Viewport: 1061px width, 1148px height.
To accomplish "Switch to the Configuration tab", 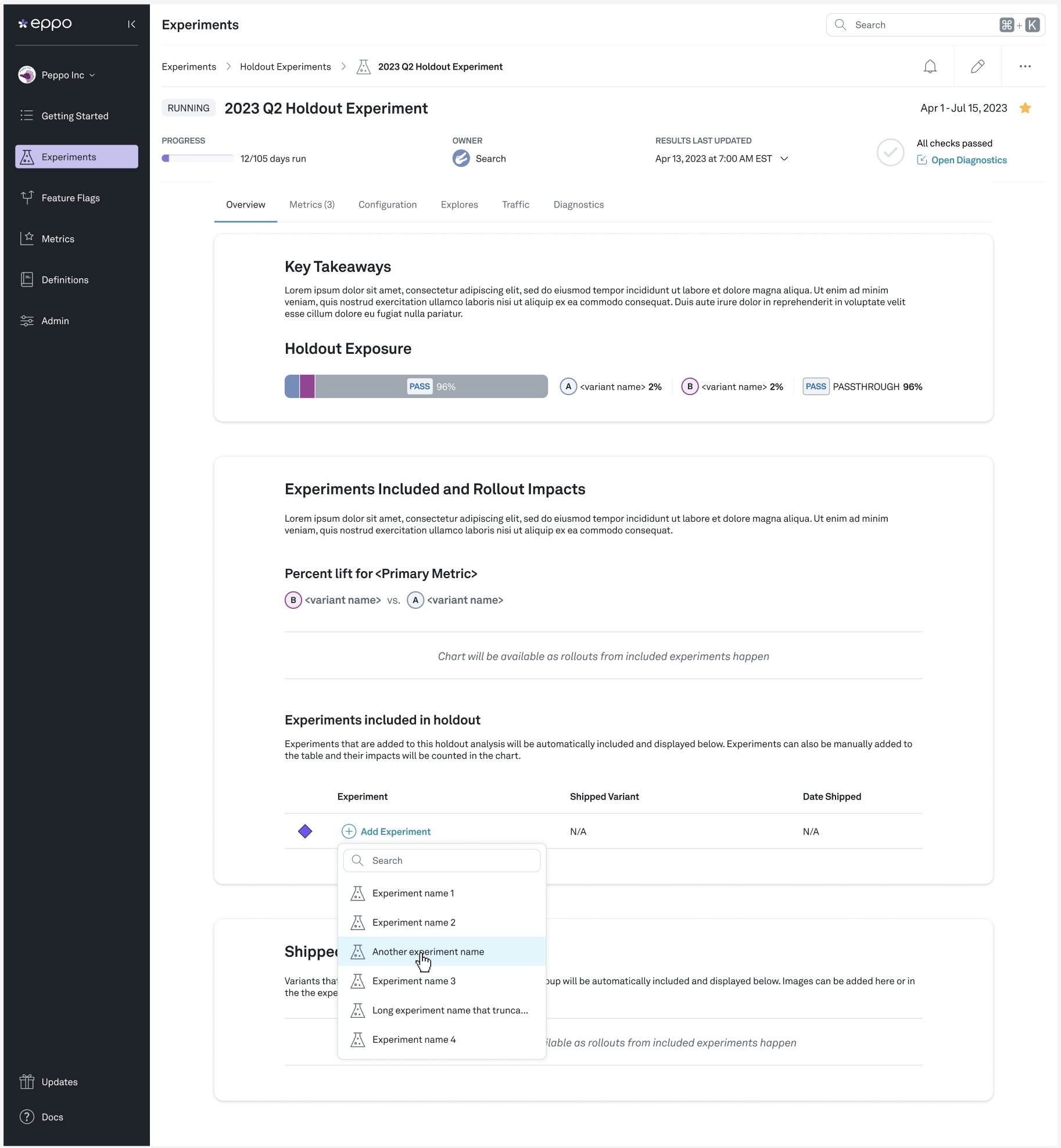I will [x=388, y=205].
